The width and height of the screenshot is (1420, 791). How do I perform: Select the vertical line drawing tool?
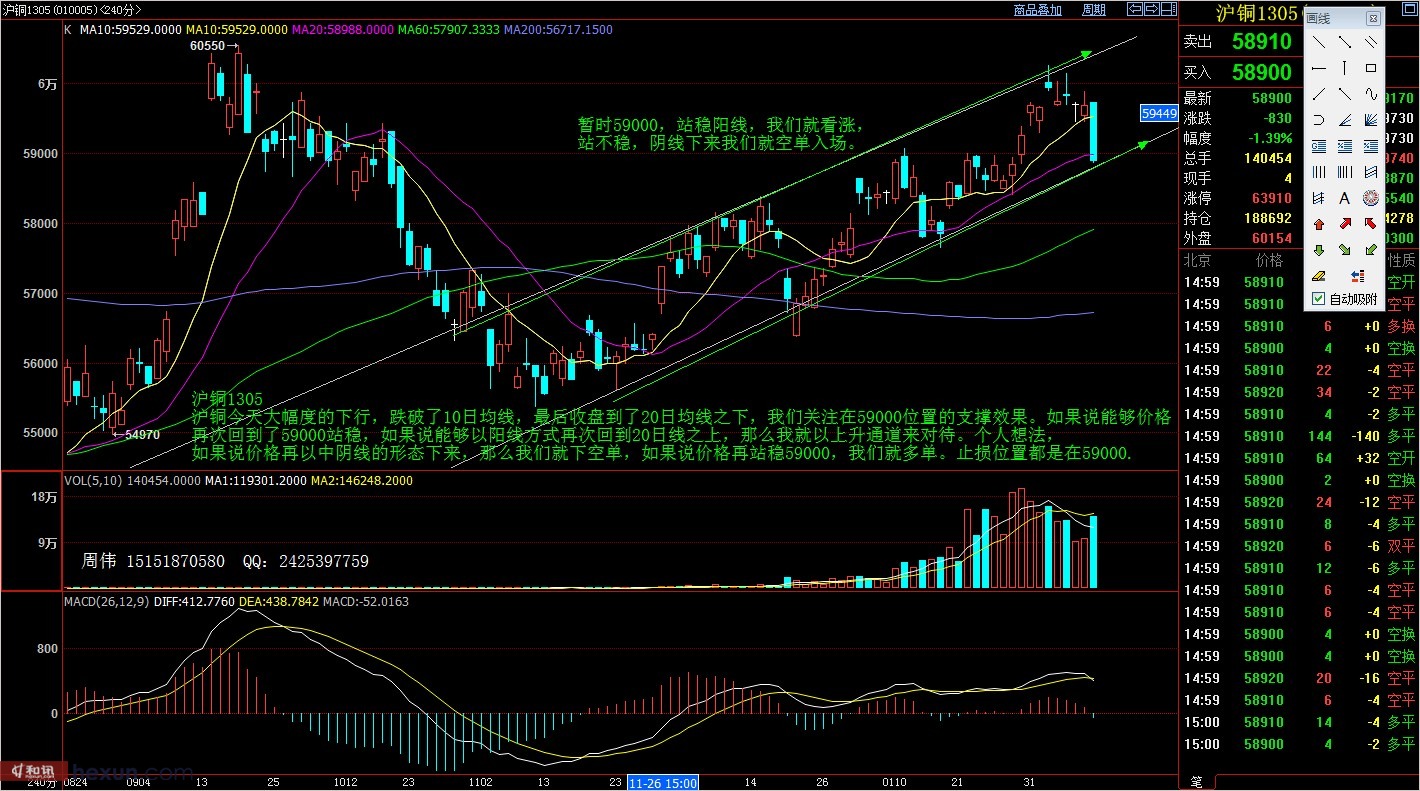coord(1345,68)
